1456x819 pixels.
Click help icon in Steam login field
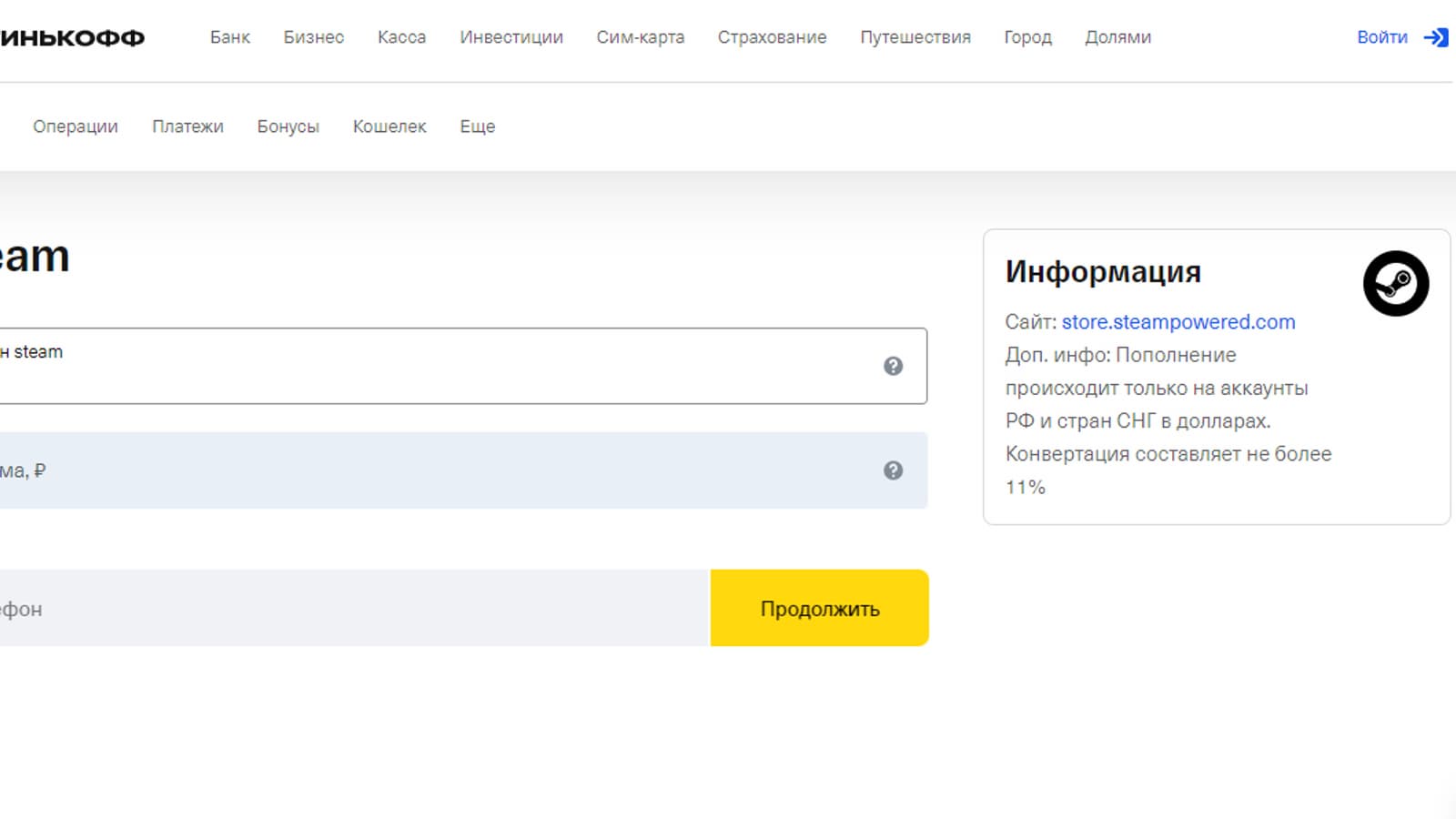(893, 366)
